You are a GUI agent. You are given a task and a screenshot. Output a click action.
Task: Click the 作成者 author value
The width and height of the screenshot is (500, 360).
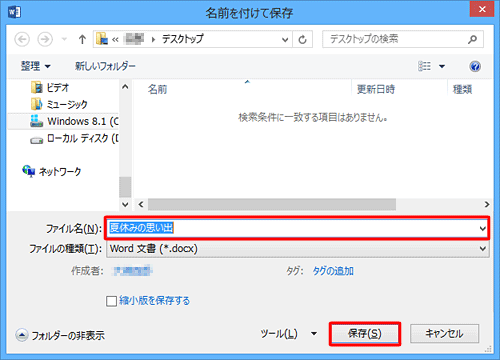coord(133,271)
